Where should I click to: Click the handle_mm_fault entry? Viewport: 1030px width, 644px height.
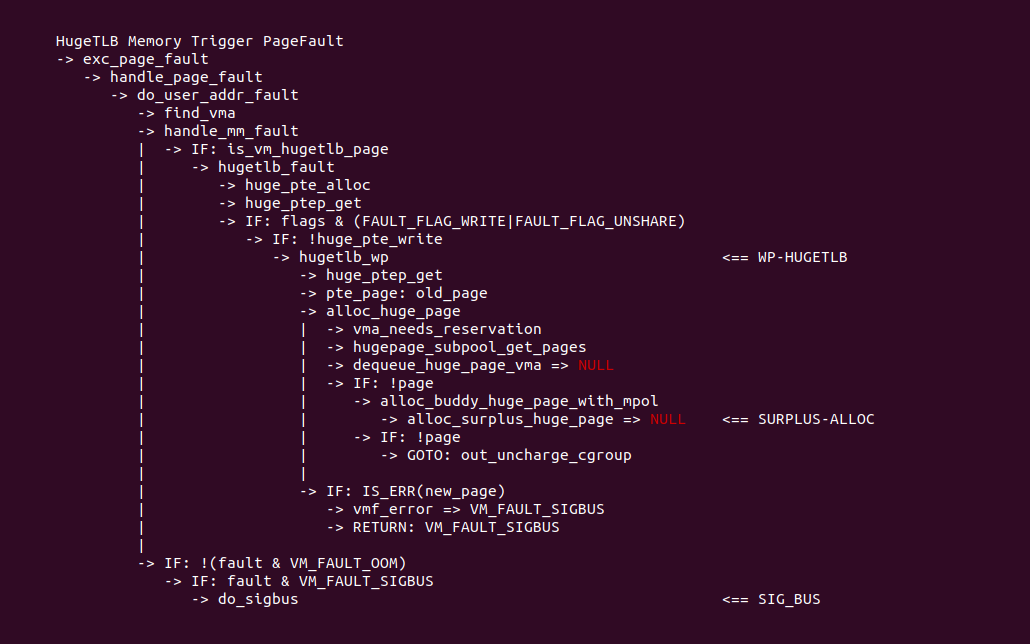point(231,131)
